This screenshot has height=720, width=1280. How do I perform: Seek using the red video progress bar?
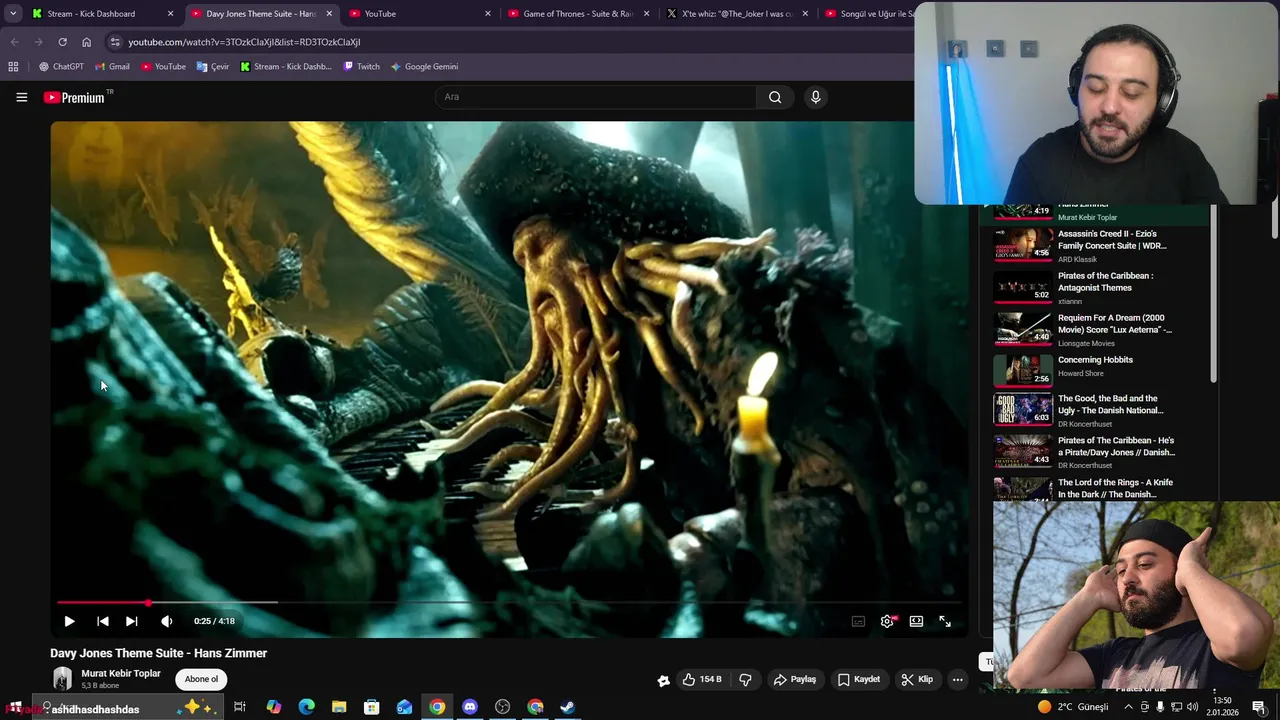click(510, 602)
